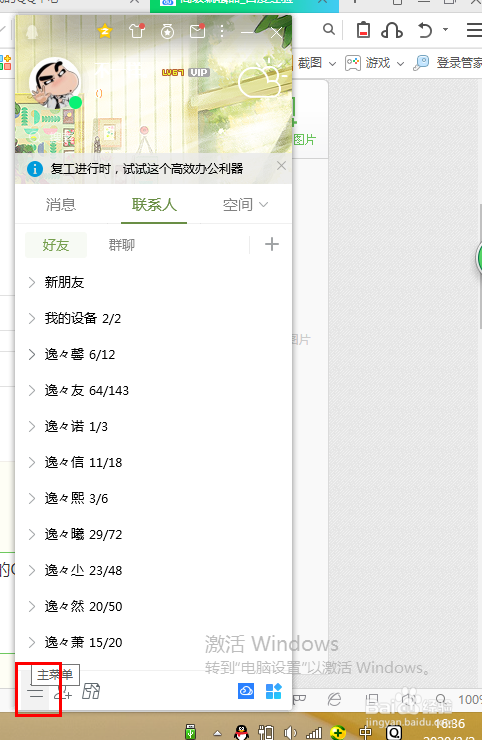Click the yellow star membership icon
The width and height of the screenshot is (482, 740).
pyautogui.click(x=104, y=31)
